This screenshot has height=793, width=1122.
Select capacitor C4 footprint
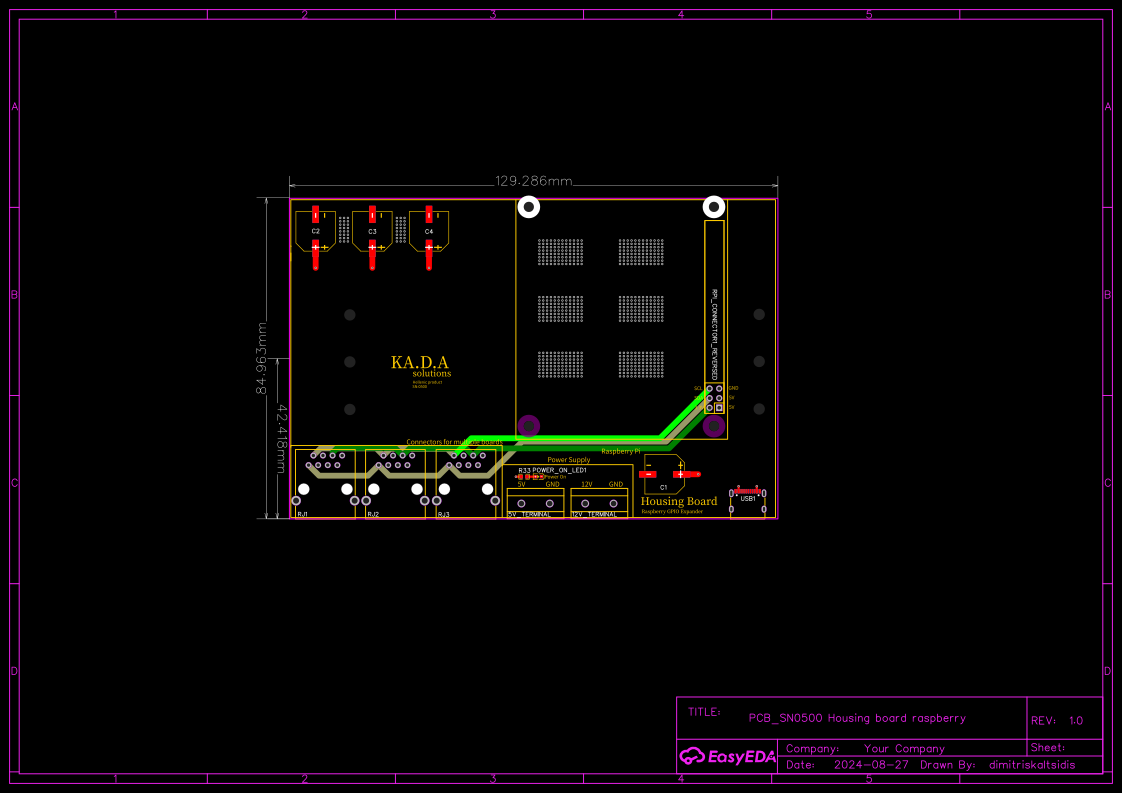pos(430,231)
